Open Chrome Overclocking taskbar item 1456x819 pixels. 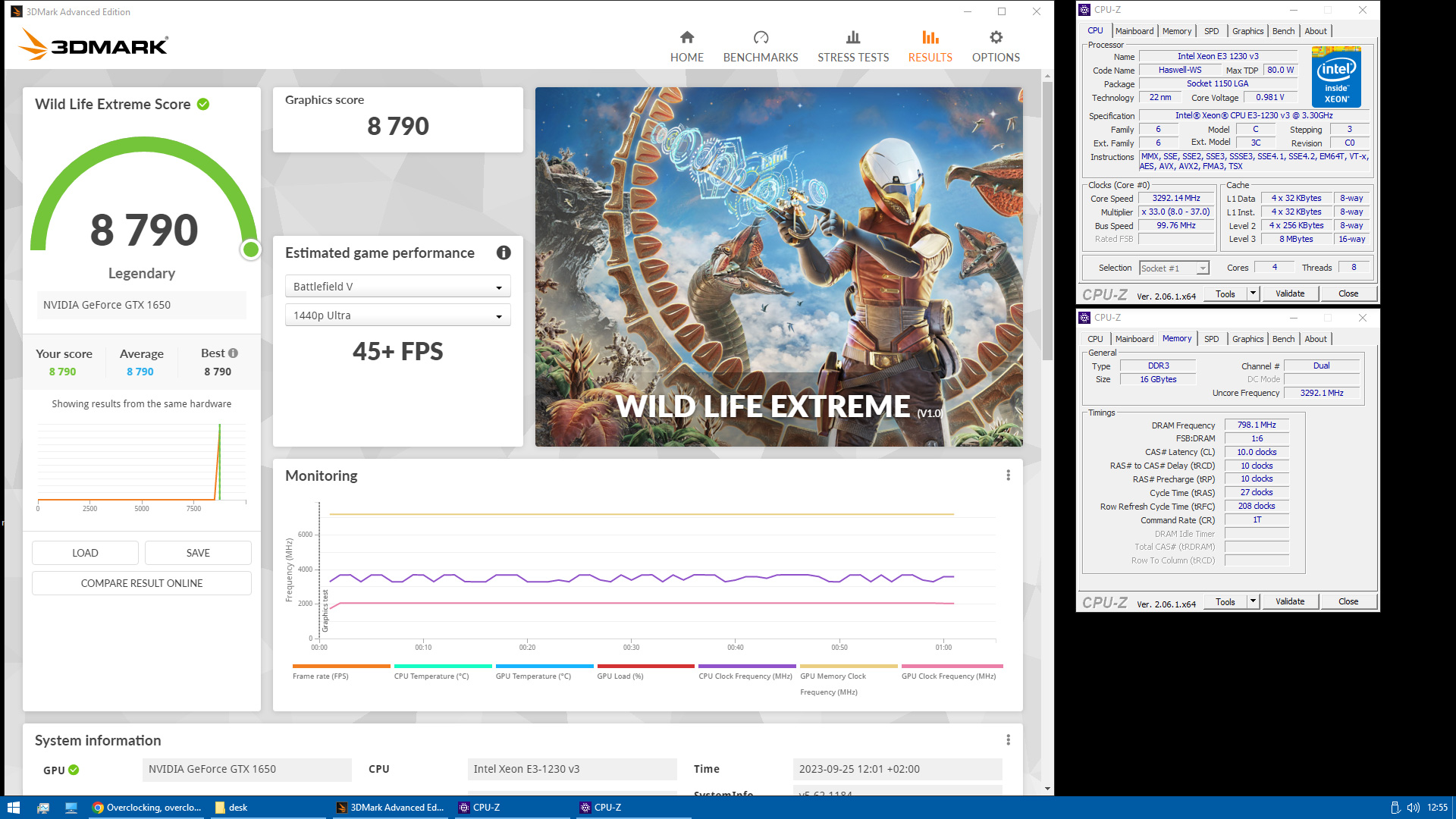pyautogui.click(x=147, y=808)
